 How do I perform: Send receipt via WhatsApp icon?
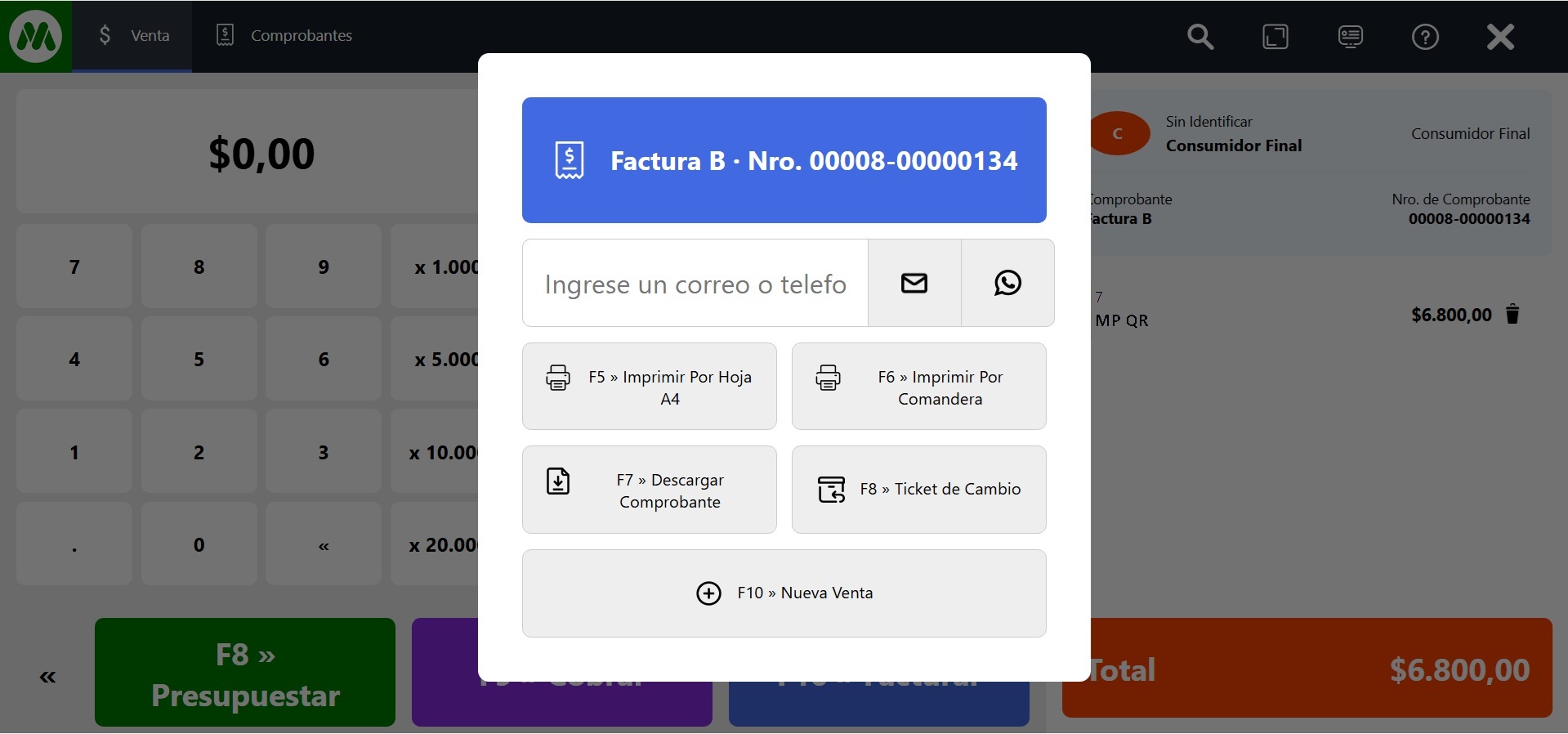click(1007, 283)
